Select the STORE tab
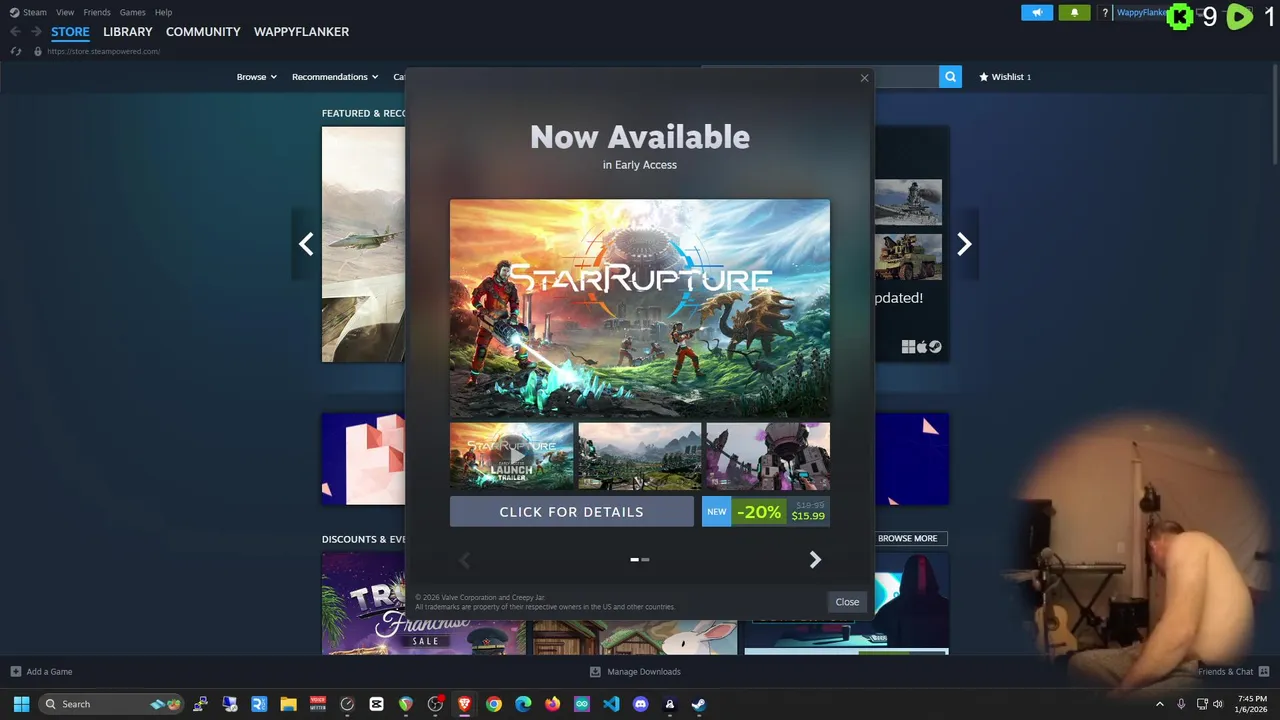The image size is (1280, 720). tap(70, 32)
